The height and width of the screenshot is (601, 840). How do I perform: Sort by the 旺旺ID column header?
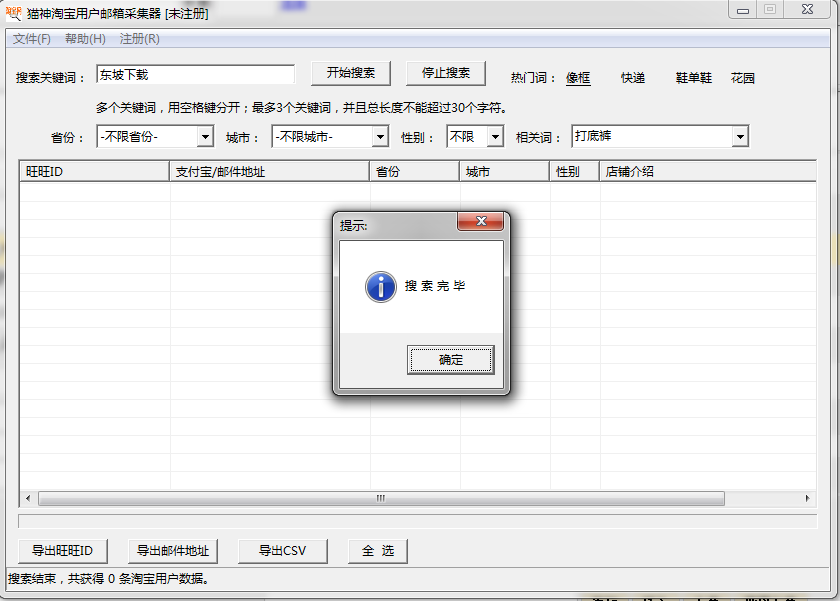pos(94,172)
